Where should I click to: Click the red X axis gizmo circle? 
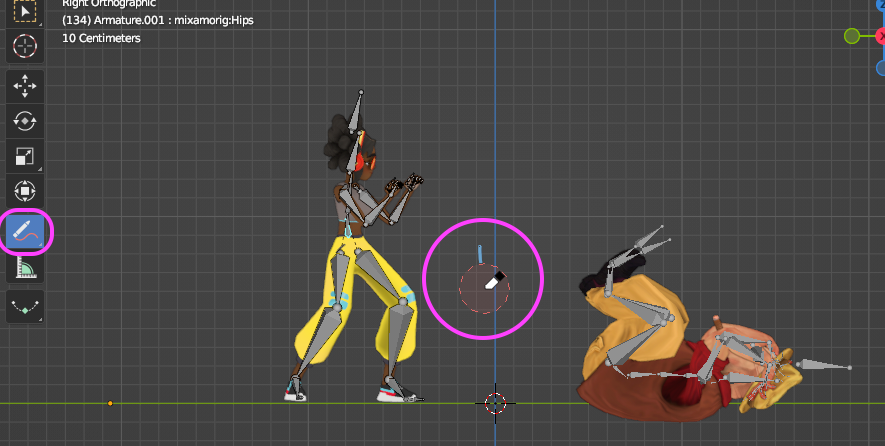[x=880, y=36]
